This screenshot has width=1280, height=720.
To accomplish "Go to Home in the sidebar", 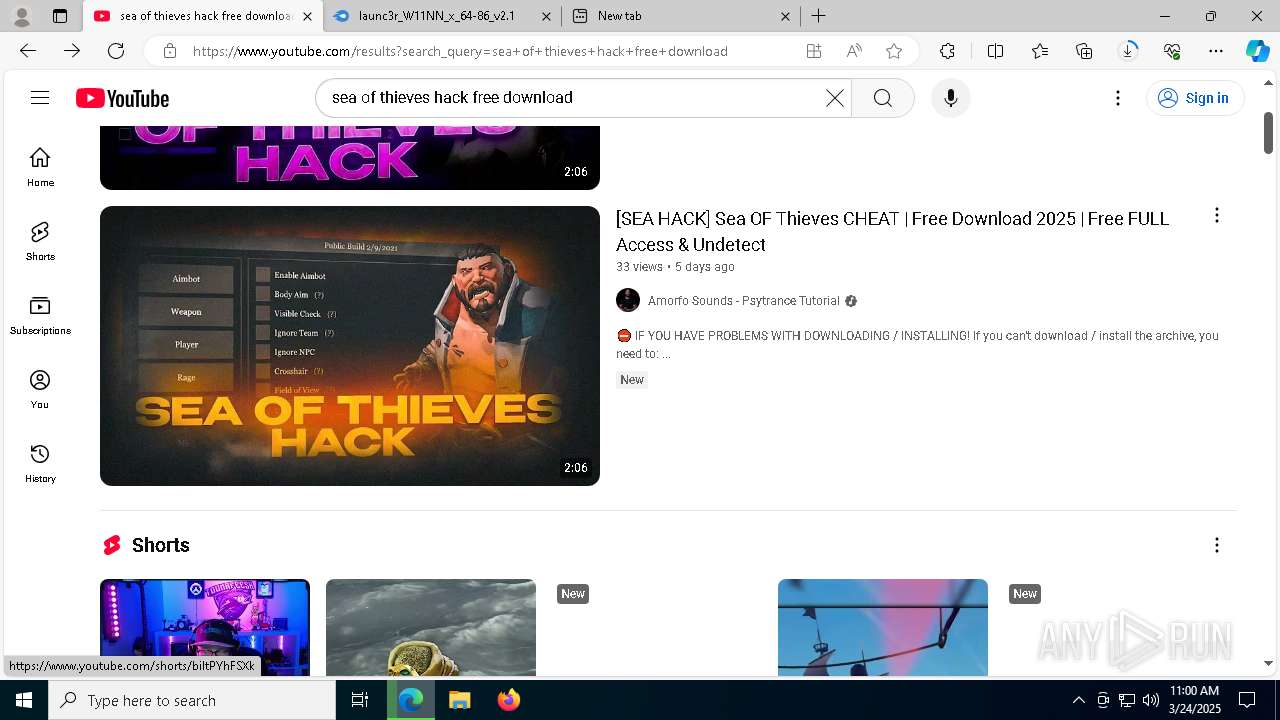I will 40,167.
